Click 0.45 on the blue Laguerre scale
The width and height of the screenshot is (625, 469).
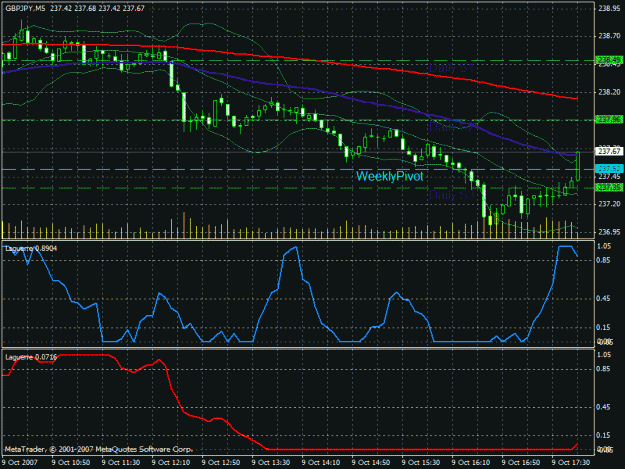pos(604,299)
